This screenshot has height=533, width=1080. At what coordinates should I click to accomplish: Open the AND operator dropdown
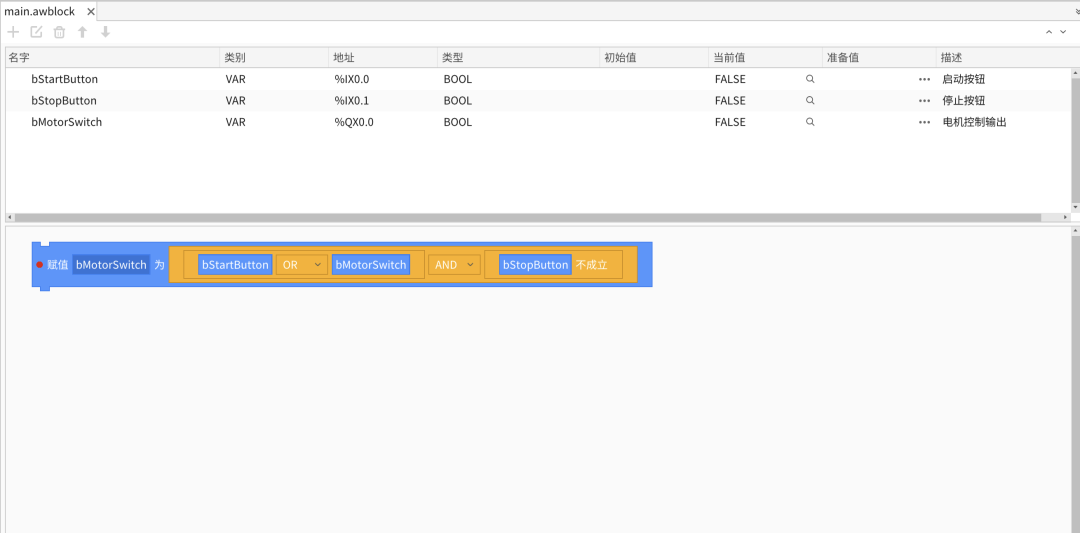pyautogui.click(x=455, y=264)
